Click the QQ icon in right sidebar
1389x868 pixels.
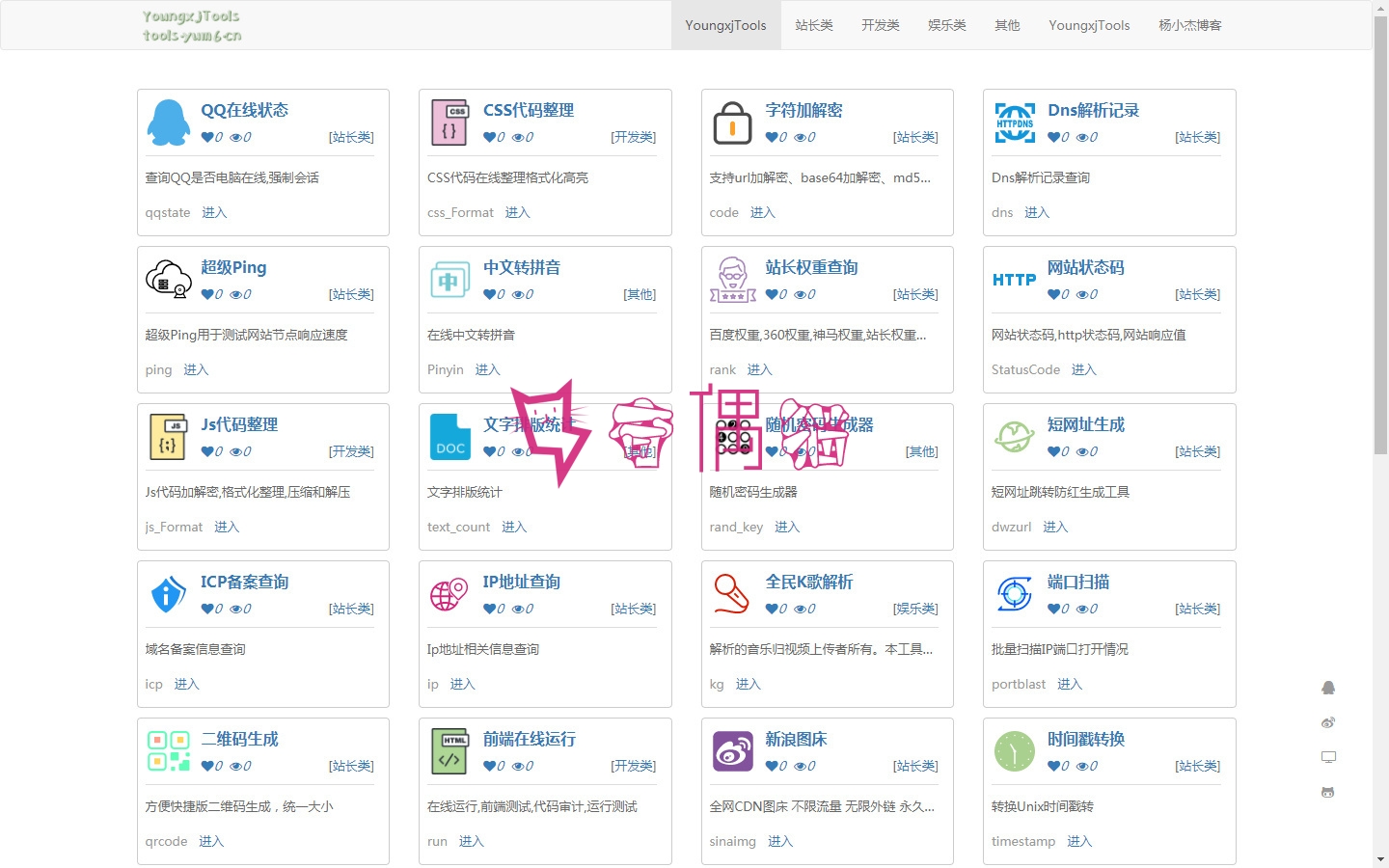1328,688
